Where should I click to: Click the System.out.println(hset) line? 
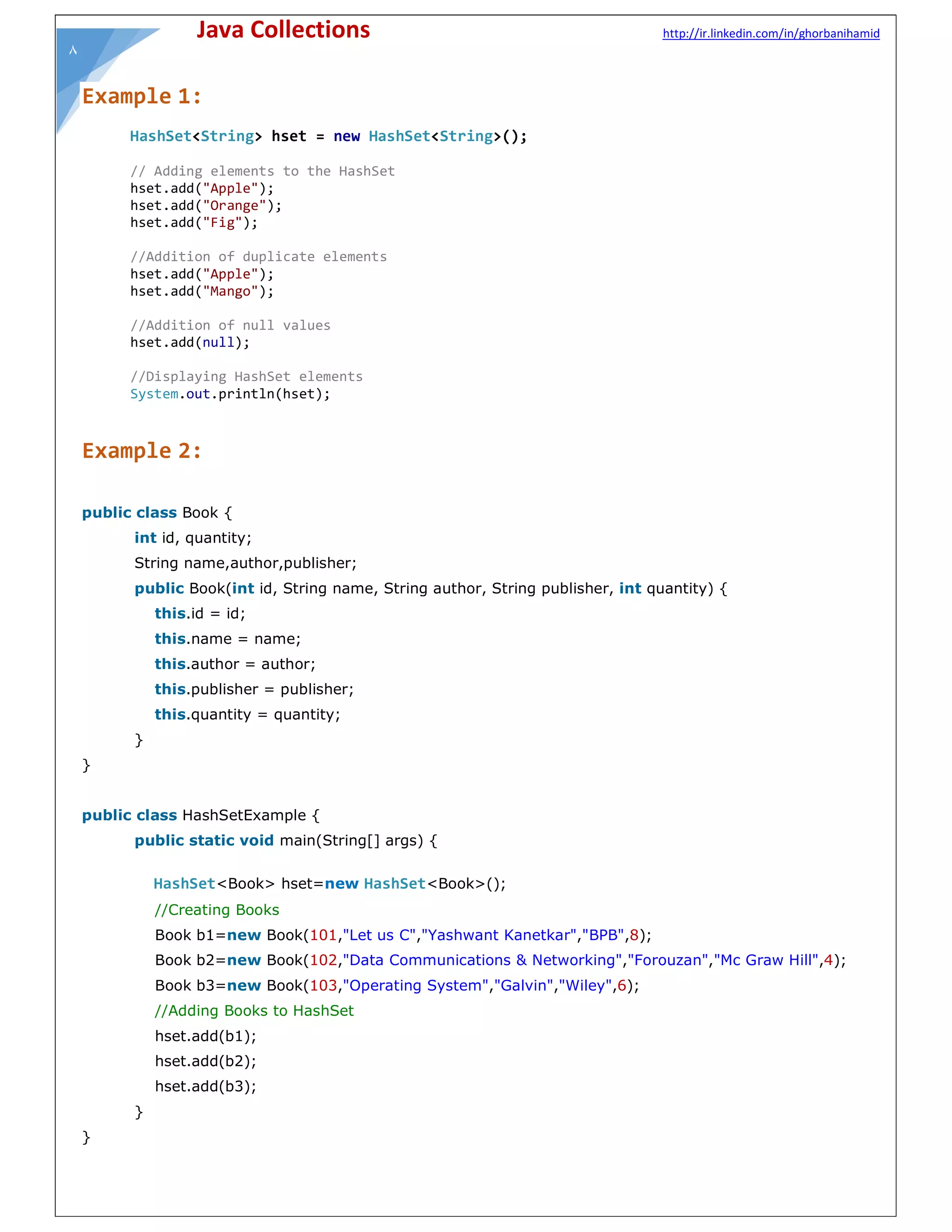point(230,394)
